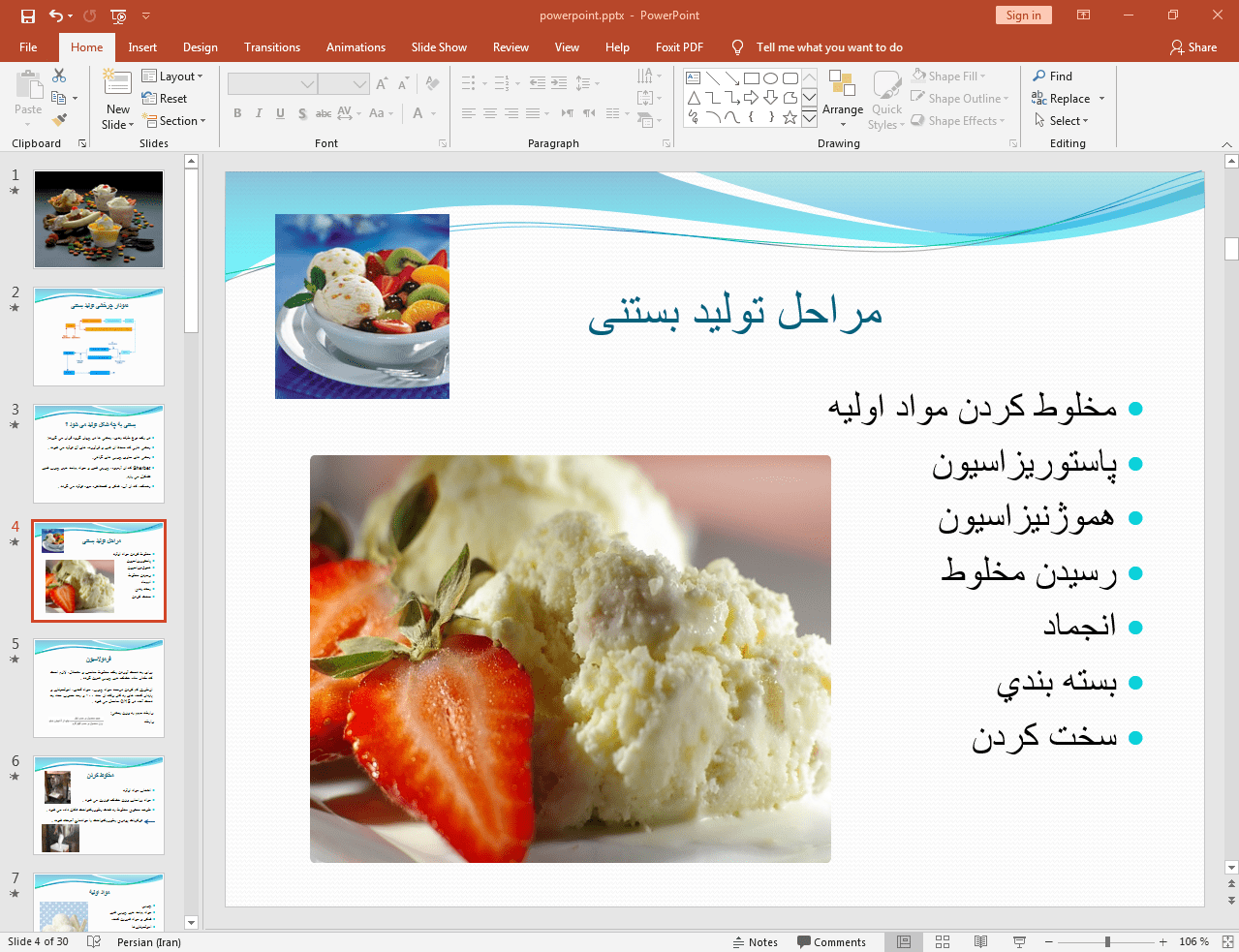Open the Layout dropdown
This screenshot has height=952, width=1239.
coord(172,76)
